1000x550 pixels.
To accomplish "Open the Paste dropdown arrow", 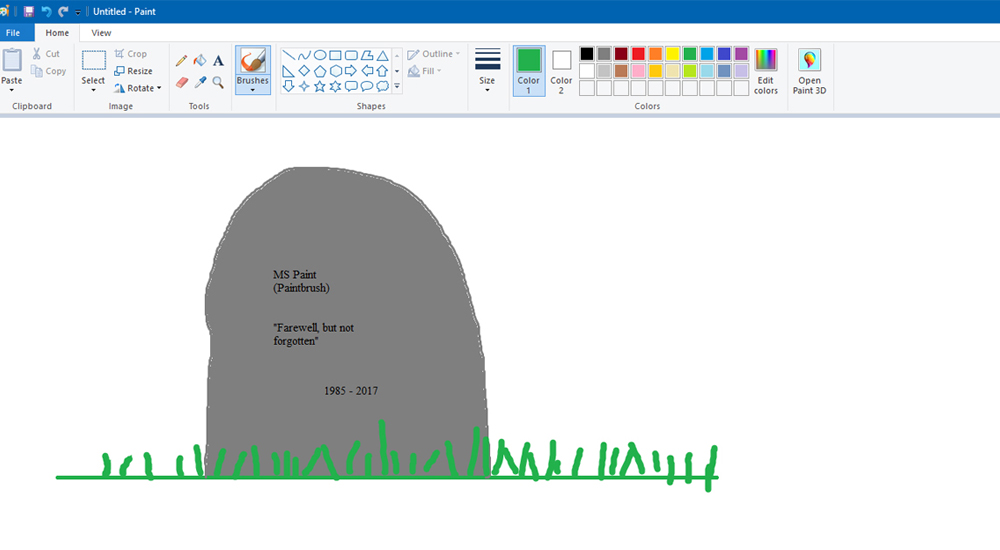I will [x=11, y=90].
